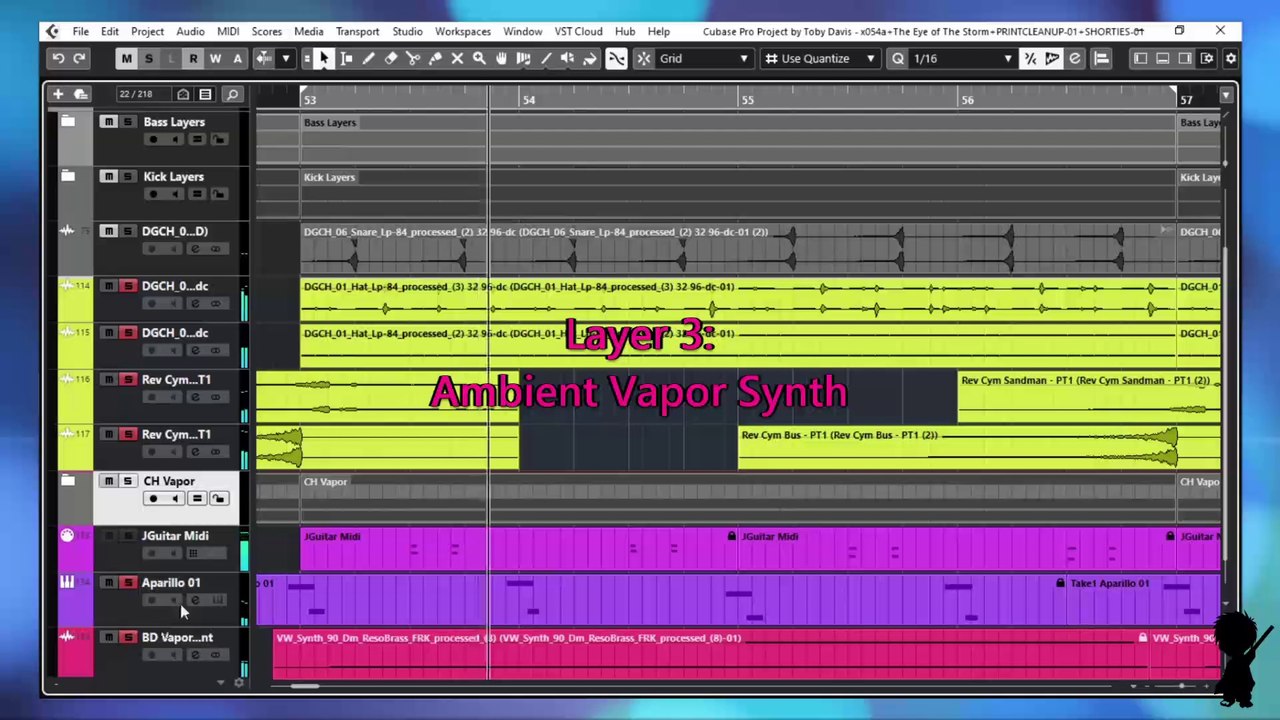
Task: Select the Split scissors tool
Action: pos(413,59)
